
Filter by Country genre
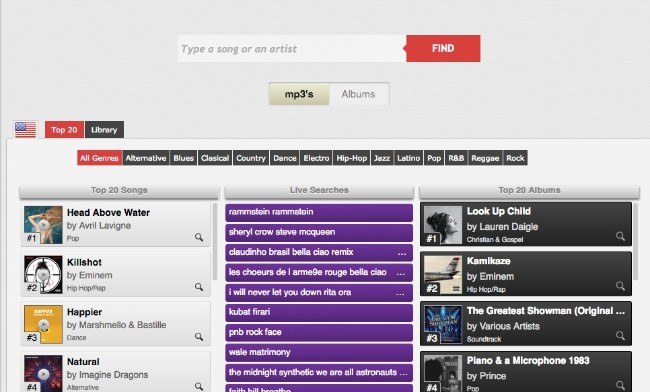251,158
